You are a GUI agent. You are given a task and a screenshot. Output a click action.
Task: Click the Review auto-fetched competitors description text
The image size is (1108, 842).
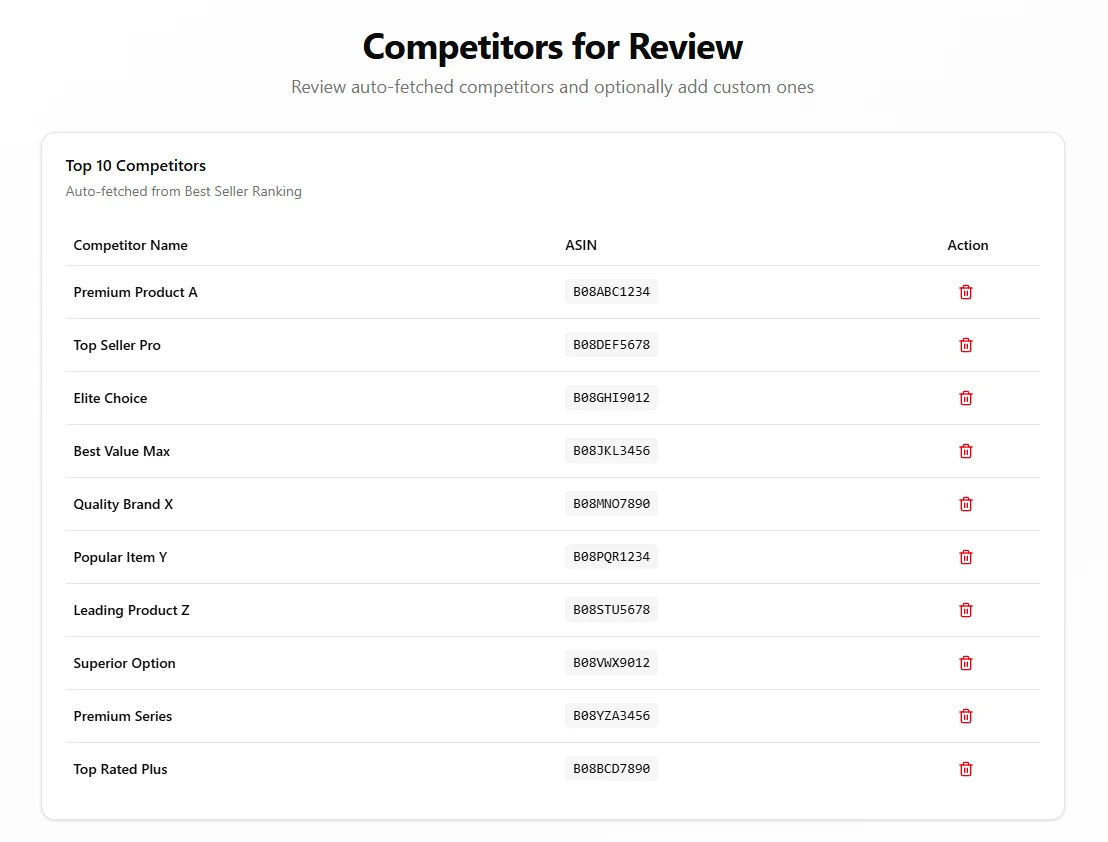point(553,87)
